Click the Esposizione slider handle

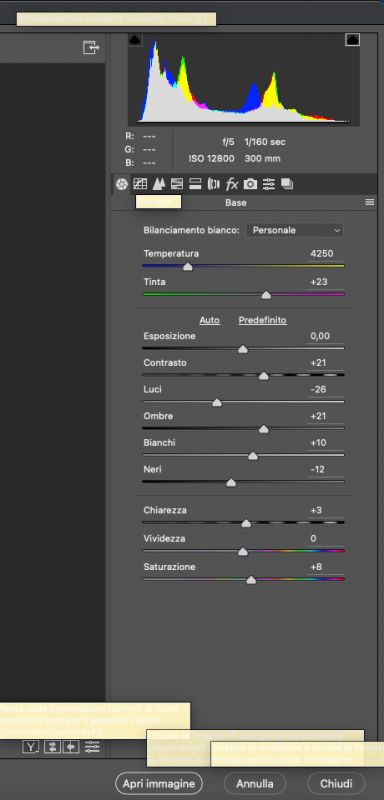pos(243,349)
